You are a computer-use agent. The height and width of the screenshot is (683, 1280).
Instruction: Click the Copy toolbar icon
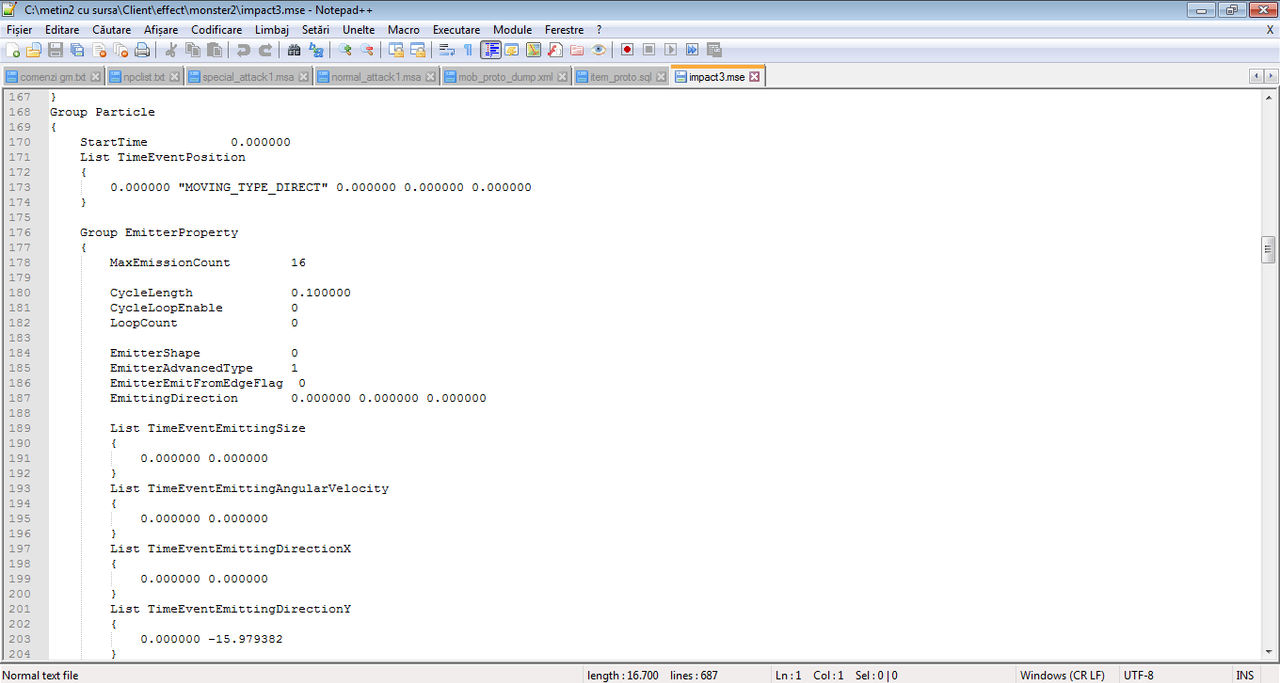(193, 50)
